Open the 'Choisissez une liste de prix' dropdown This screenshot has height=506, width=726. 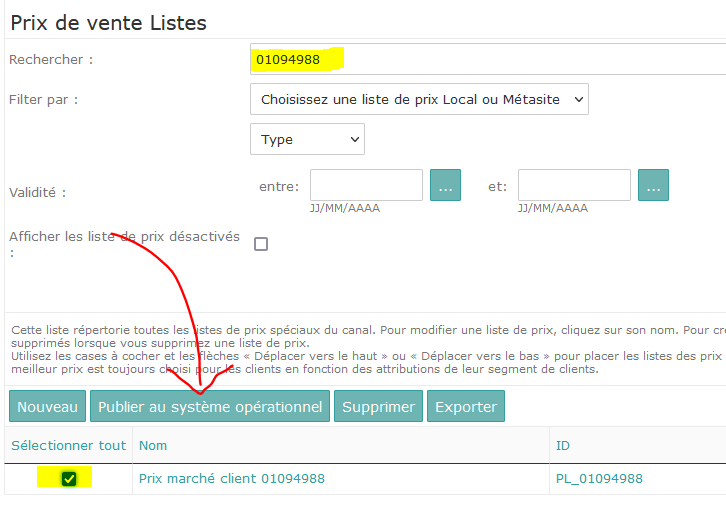pyautogui.click(x=419, y=99)
